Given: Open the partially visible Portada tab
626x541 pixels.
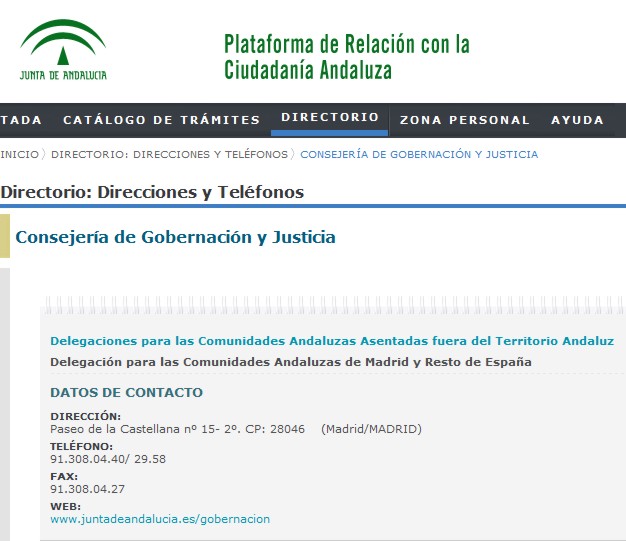Looking at the screenshot, I should (x=21, y=120).
